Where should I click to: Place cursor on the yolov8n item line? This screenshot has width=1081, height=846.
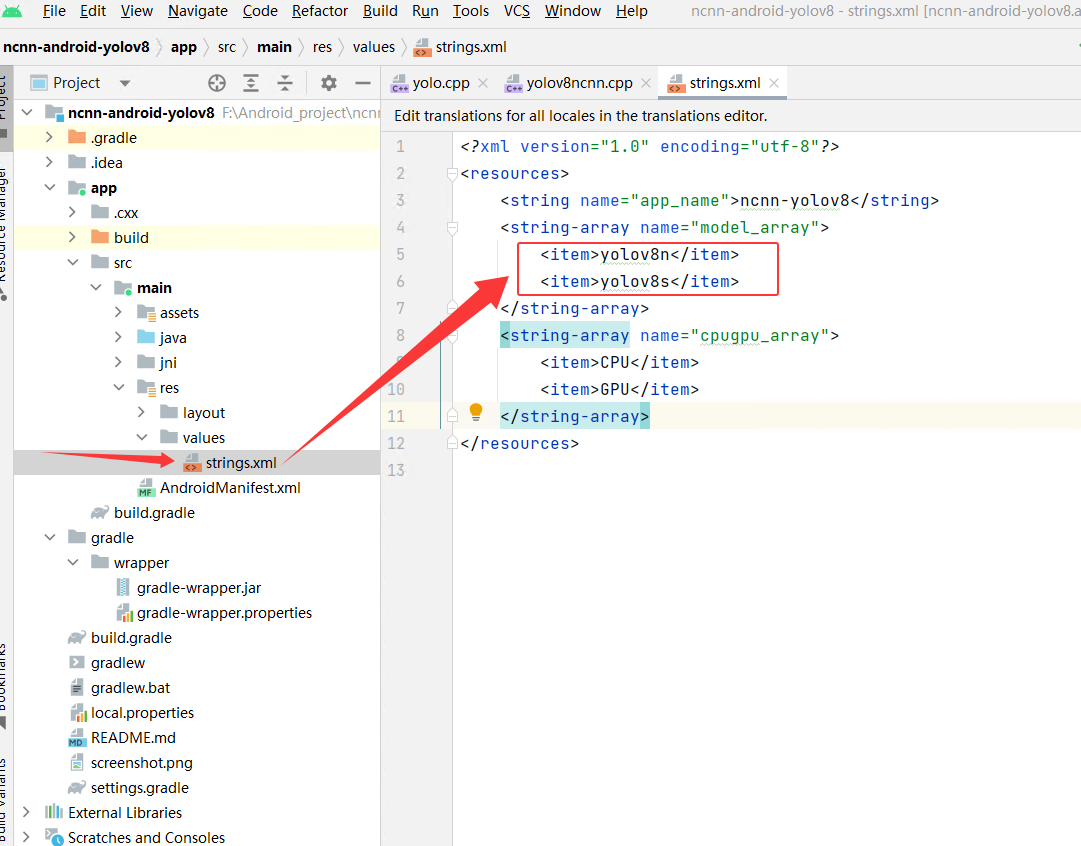pos(640,254)
